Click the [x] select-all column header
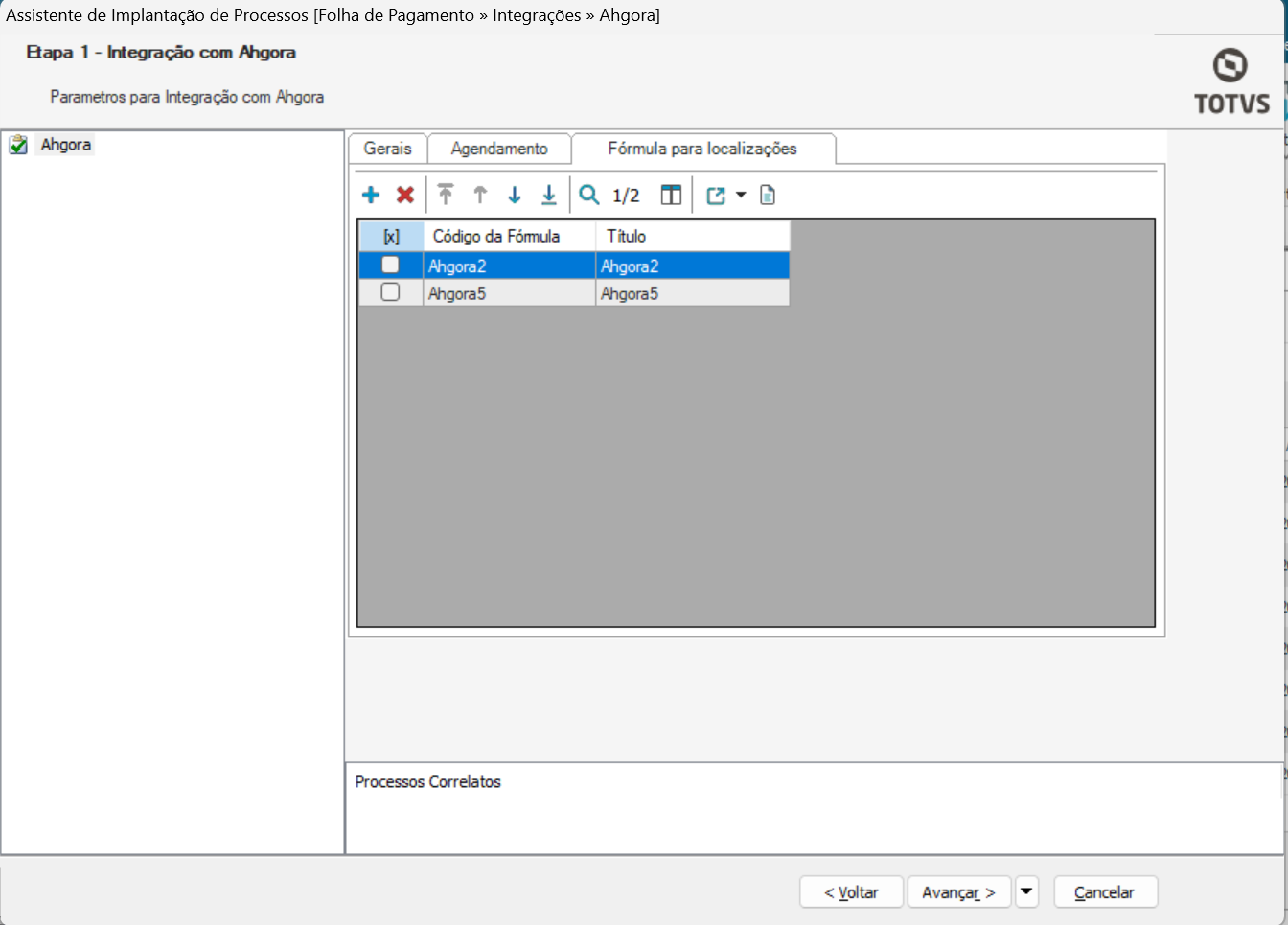Image resolution: width=1288 pixels, height=925 pixels. tap(391, 237)
